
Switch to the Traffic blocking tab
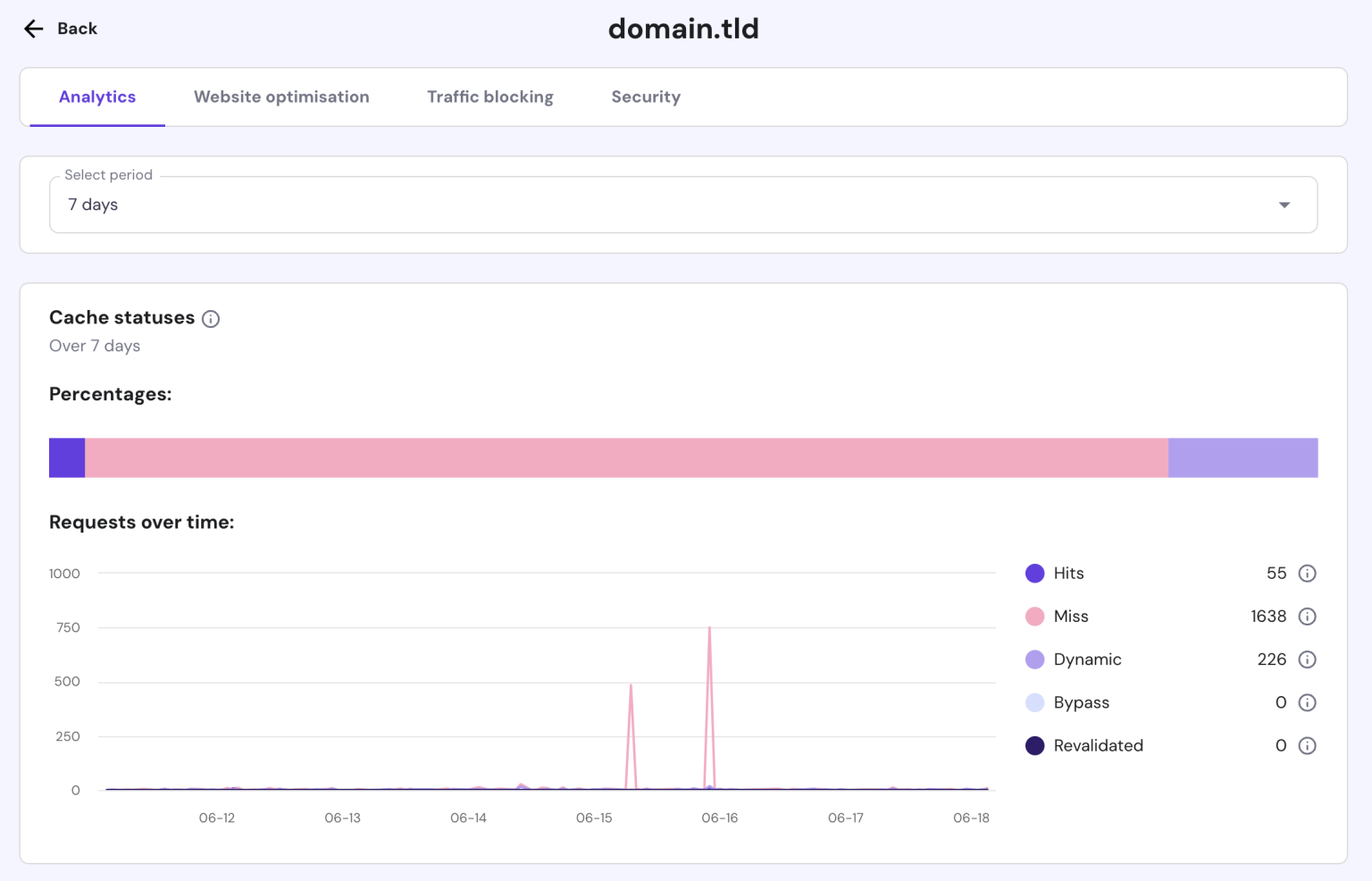click(489, 96)
